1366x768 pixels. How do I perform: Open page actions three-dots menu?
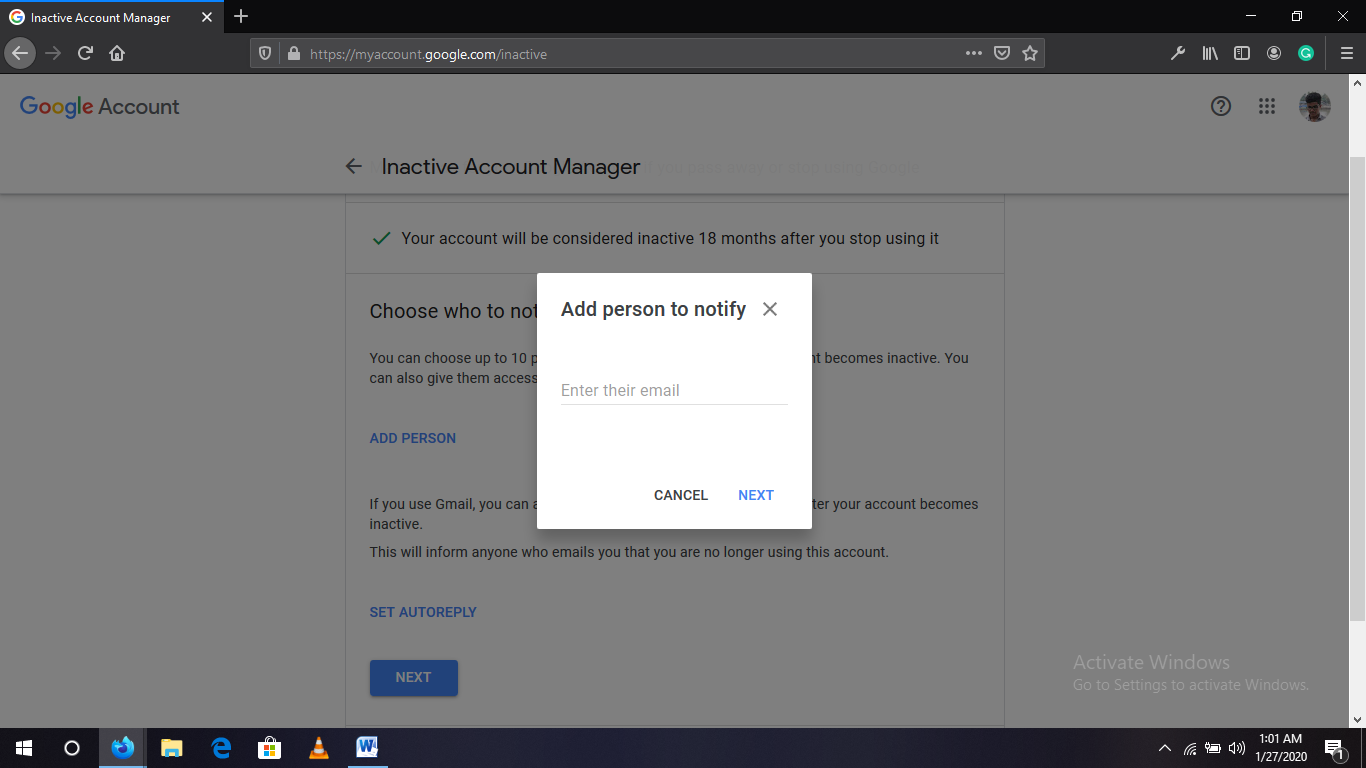[973, 54]
